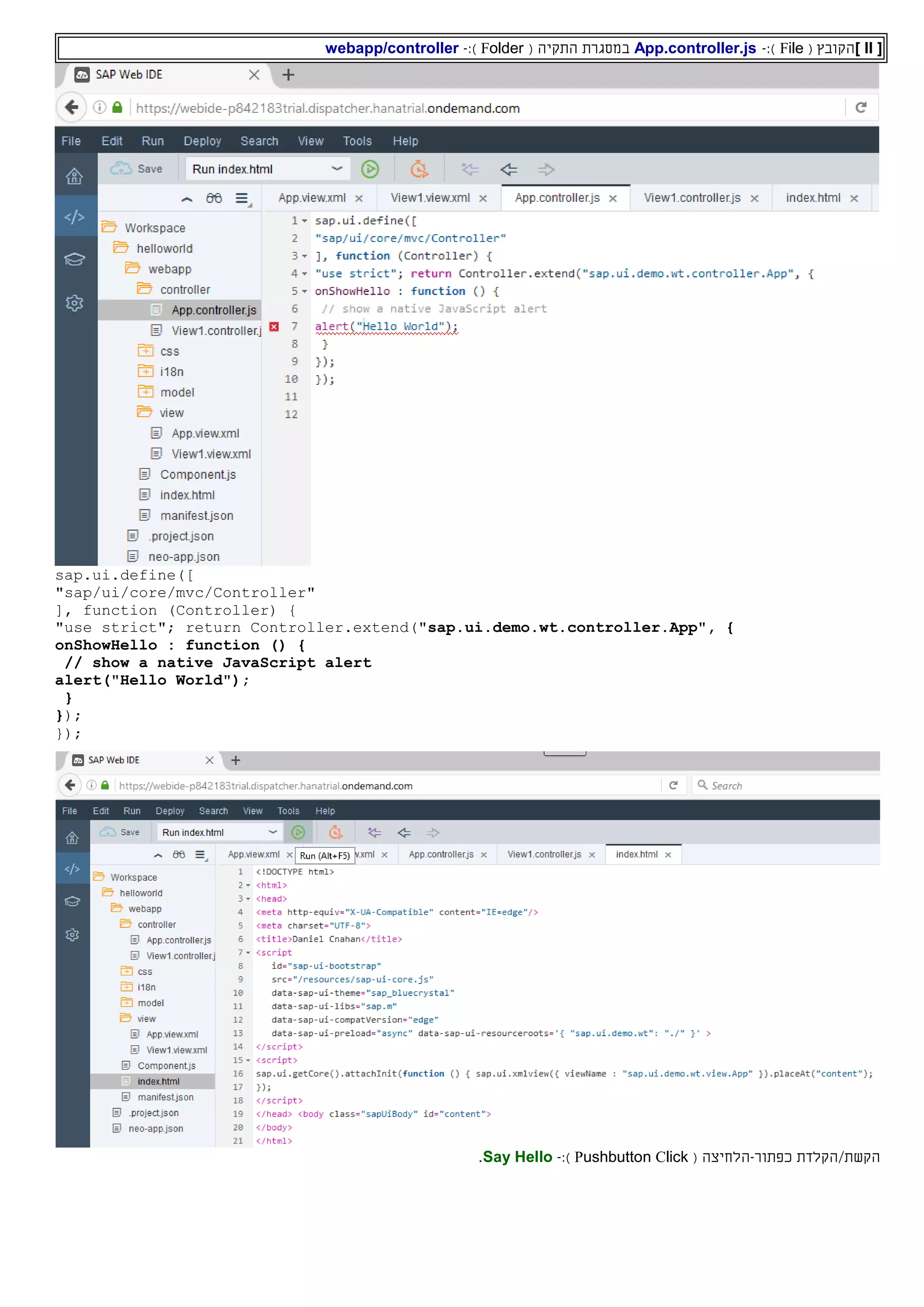Collapse file tree chevron in top screenshot
Screen dimensions: 924x1307
pos(187,199)
